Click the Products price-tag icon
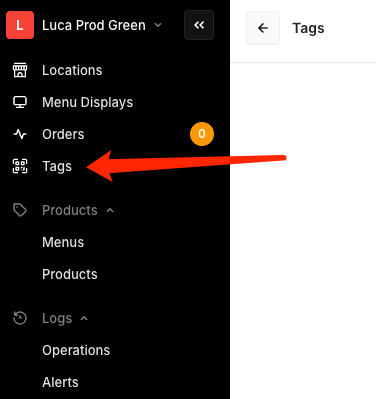The image size is (376, 399). (20, 210)
